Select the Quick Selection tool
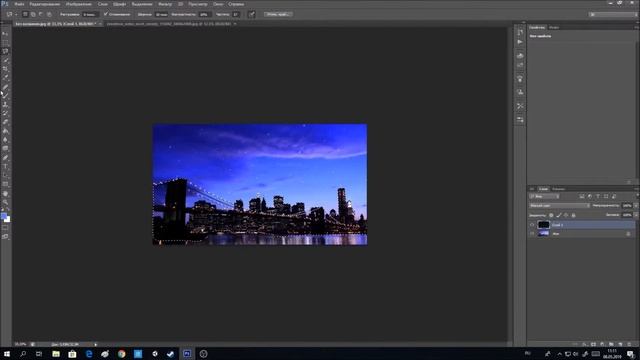 pos(5,60)
